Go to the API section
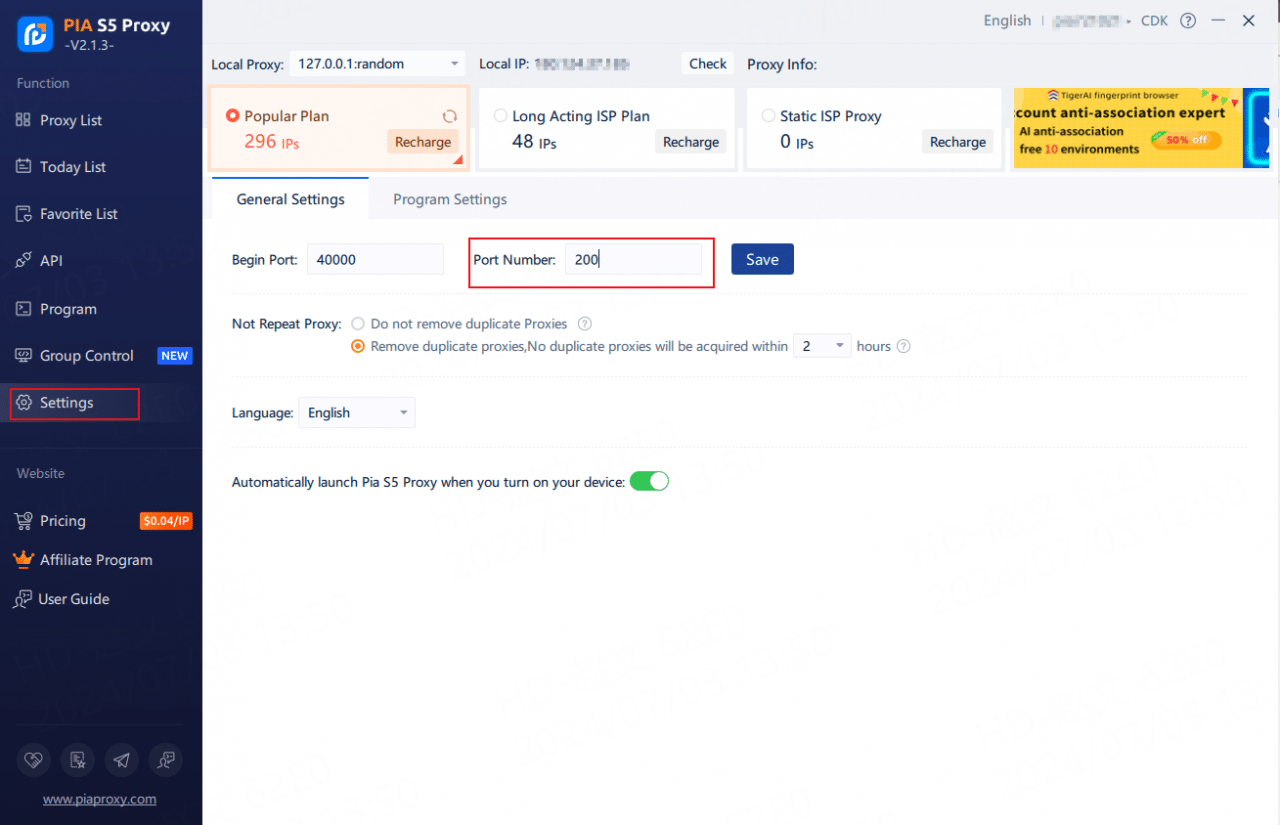Screen dimensions: 1280x825 tap(51, 261)
